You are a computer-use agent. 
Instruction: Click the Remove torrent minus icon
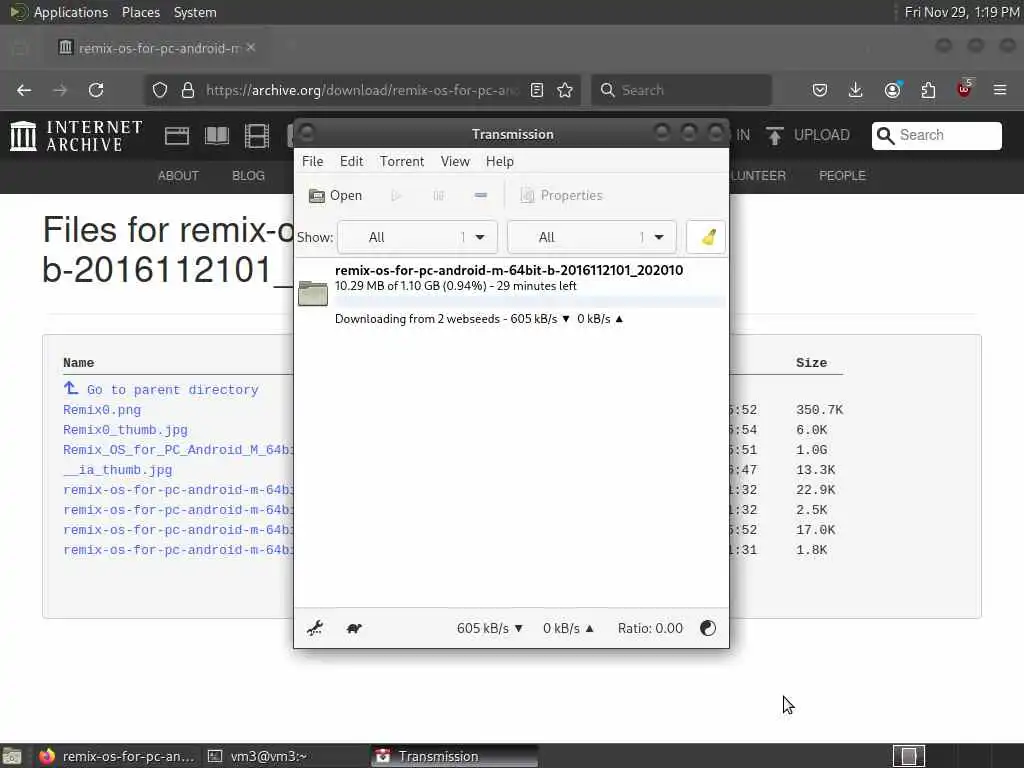tap(481, 195)
